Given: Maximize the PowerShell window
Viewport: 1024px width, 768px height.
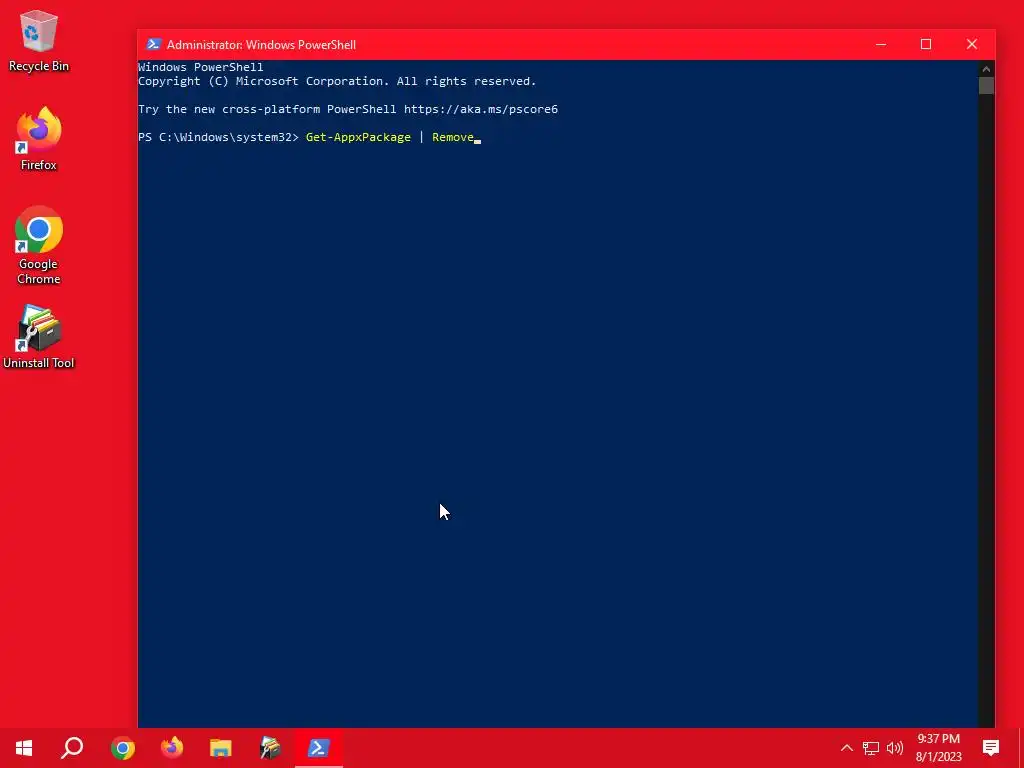Looking at the screenshot, I should point(926,44).
